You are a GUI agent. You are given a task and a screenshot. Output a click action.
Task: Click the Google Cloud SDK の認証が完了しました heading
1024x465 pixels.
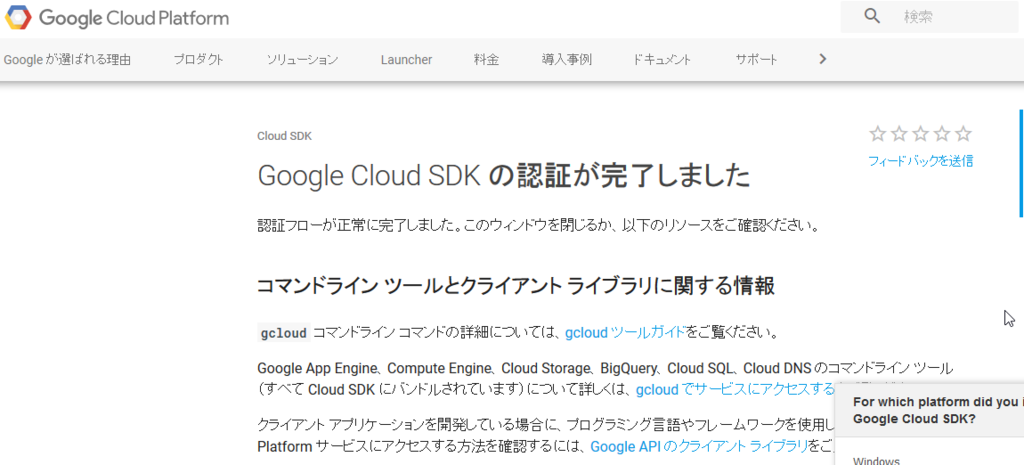tap(504, 176)
